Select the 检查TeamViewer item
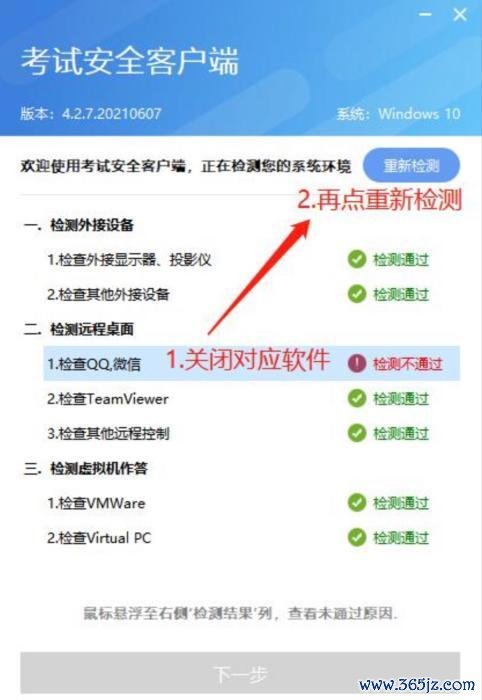The width and height of the screenshot is (482, 700). pyautogui.click(x=108, y=399)
